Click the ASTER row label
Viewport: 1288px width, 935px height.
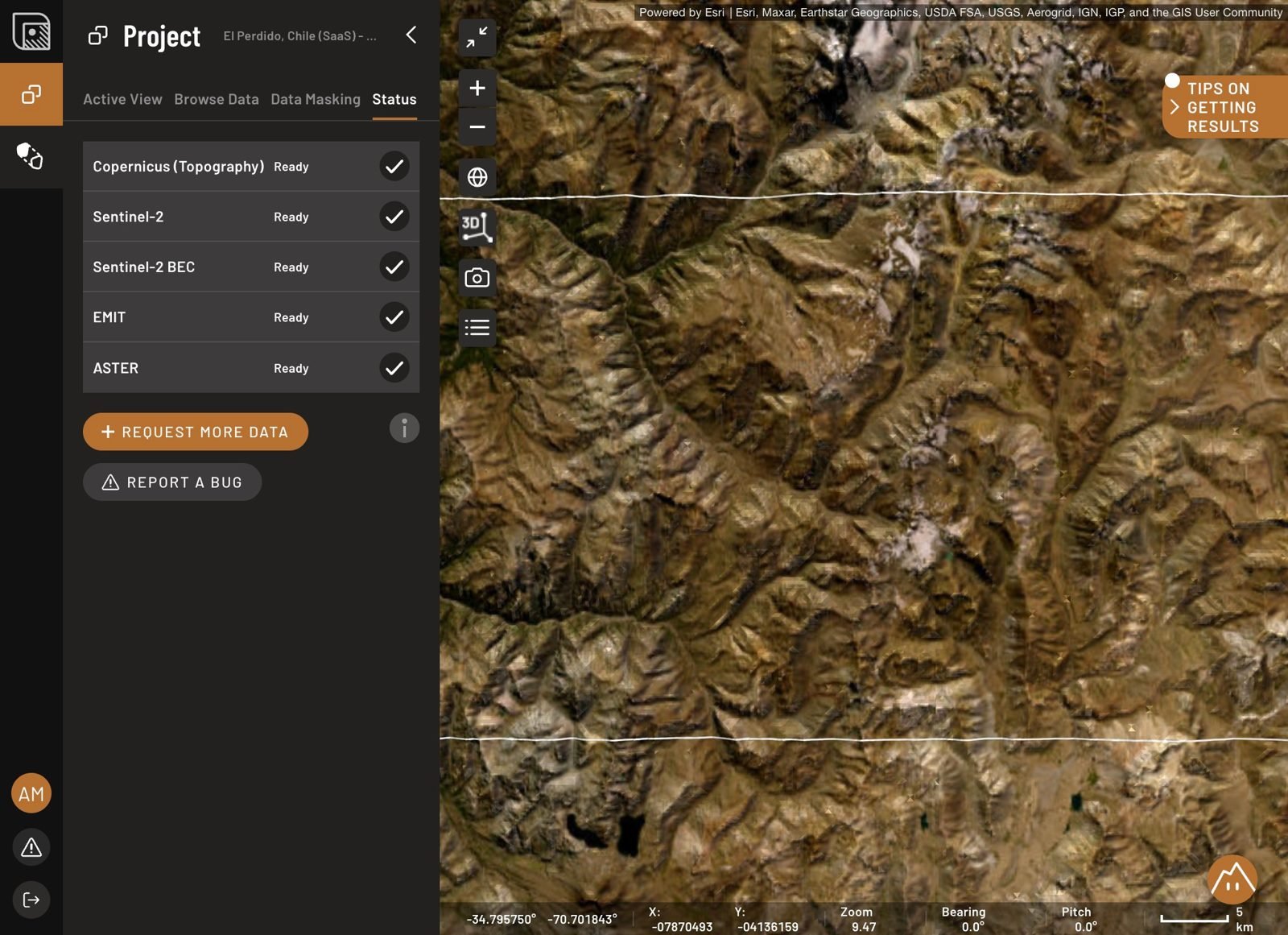point(115,368)
